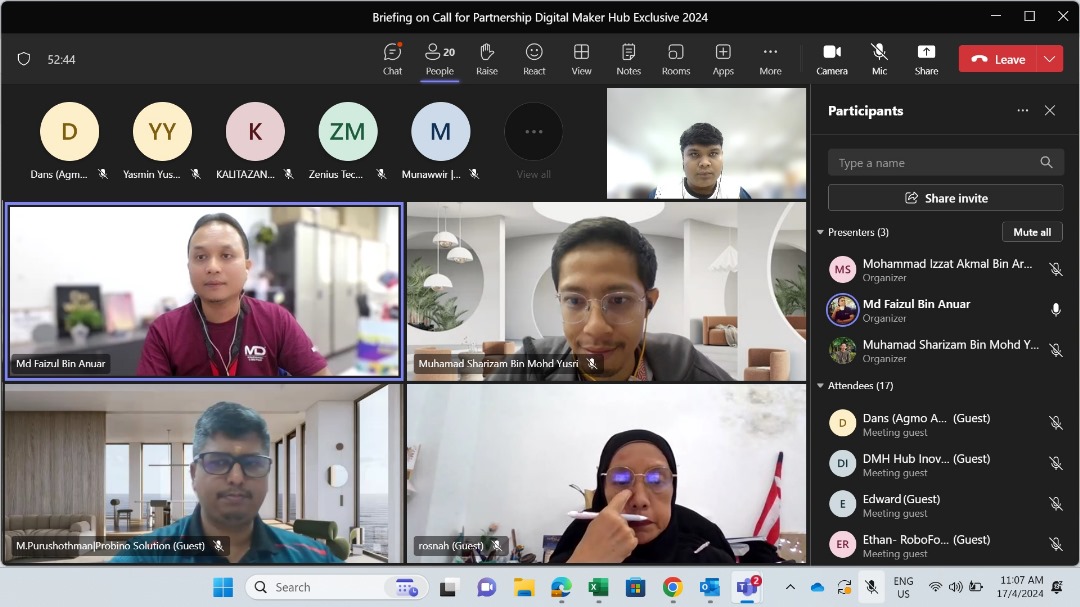Change the meeting View layout
The image size is (1080, 607).
581,58
